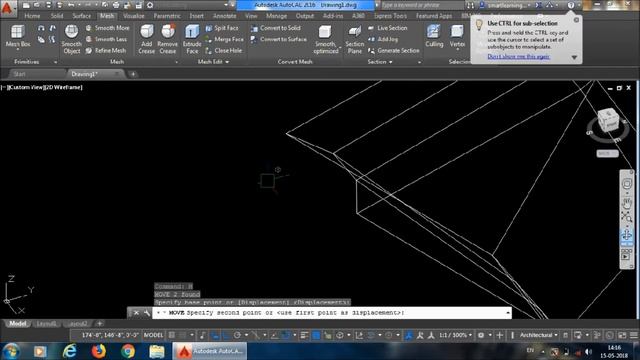Open the Annotate ribbon tab

click(224, 16)
